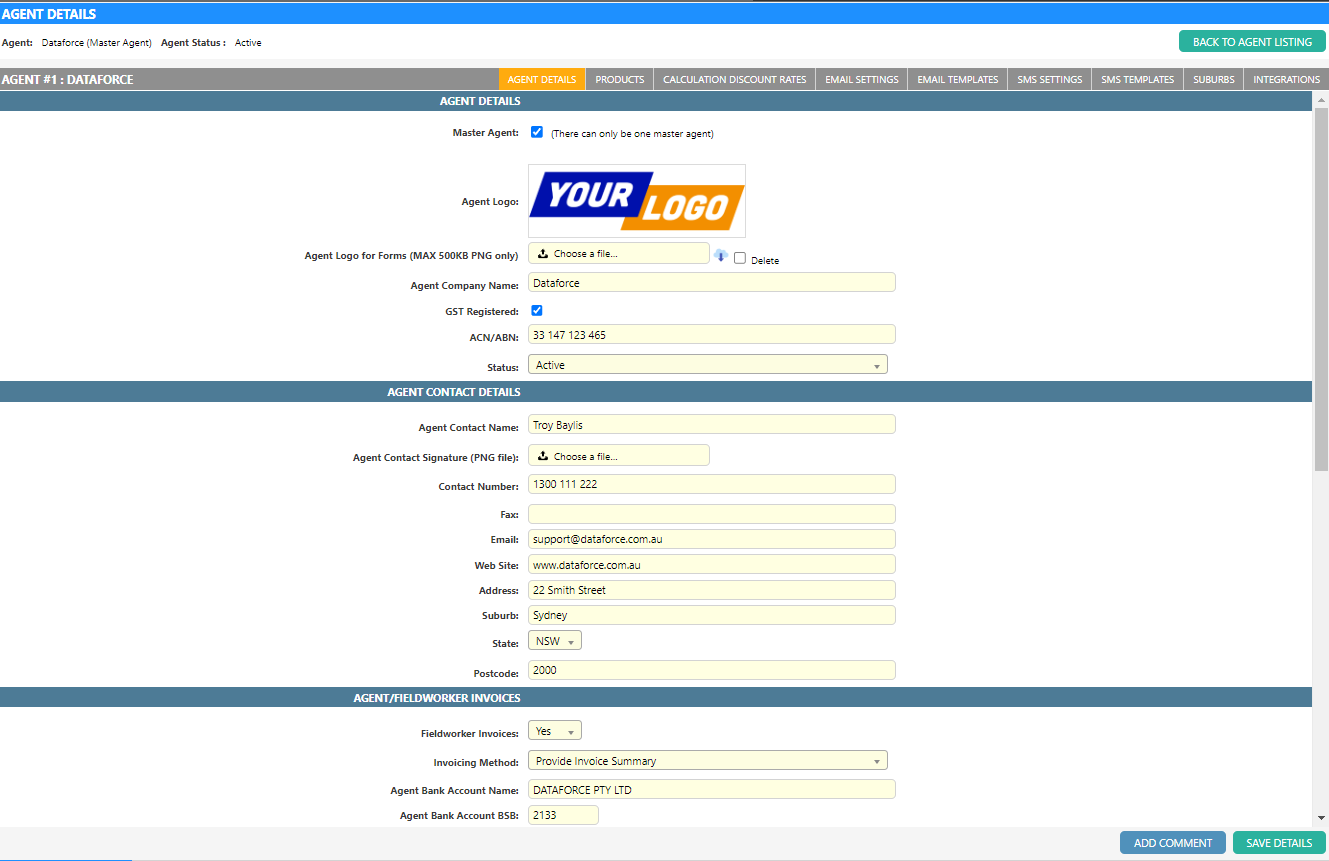Toggle the Master Agent checkbox

coord(537,132)
